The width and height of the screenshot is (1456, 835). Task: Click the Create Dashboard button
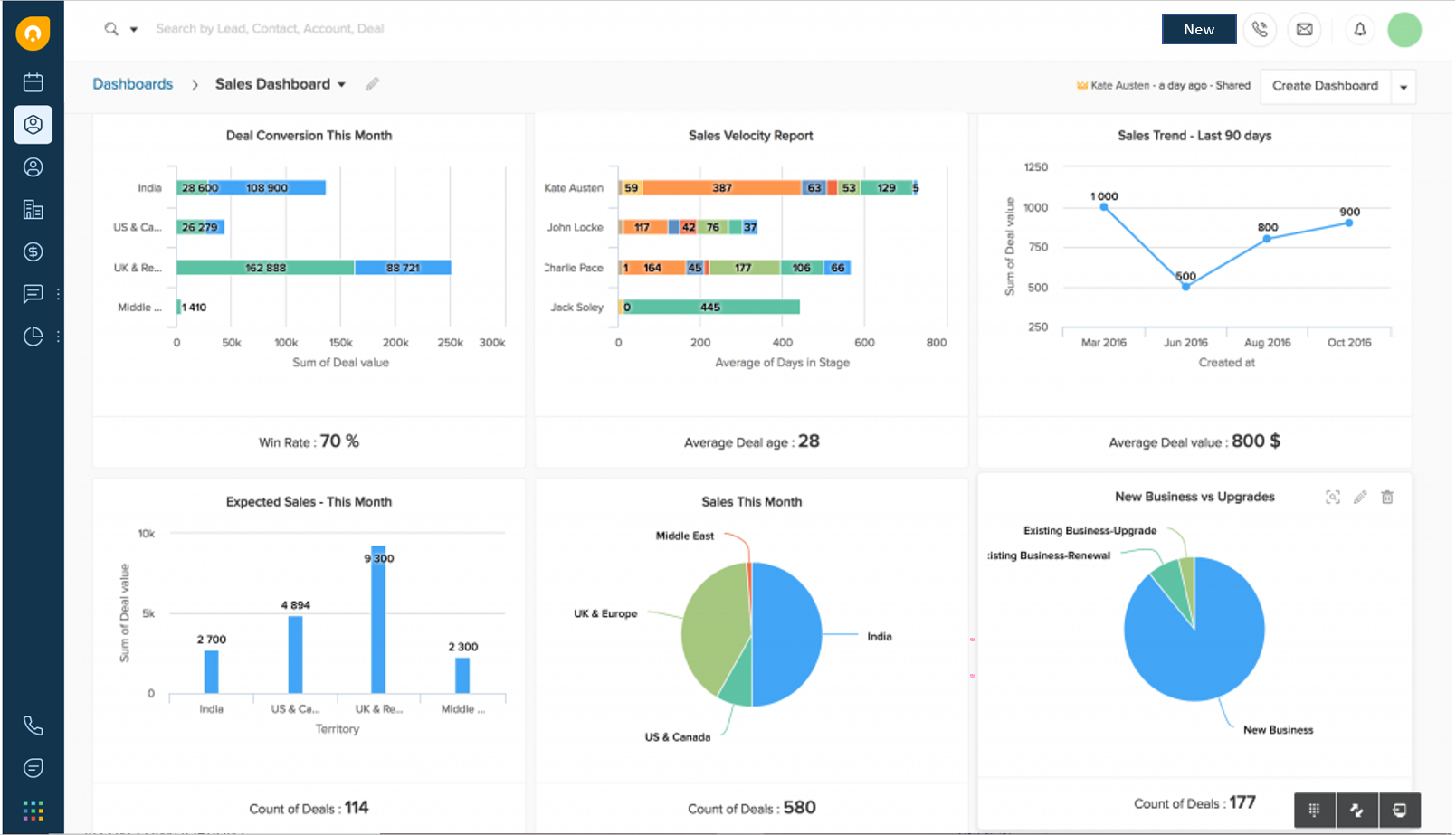click(x=1325, y=86)
